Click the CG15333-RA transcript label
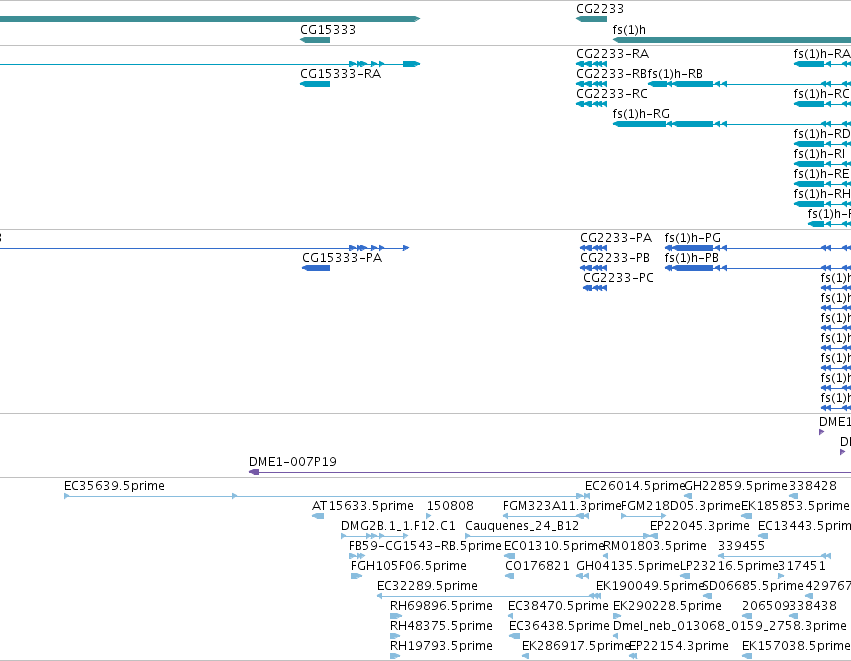 click(x=340, y=74)
